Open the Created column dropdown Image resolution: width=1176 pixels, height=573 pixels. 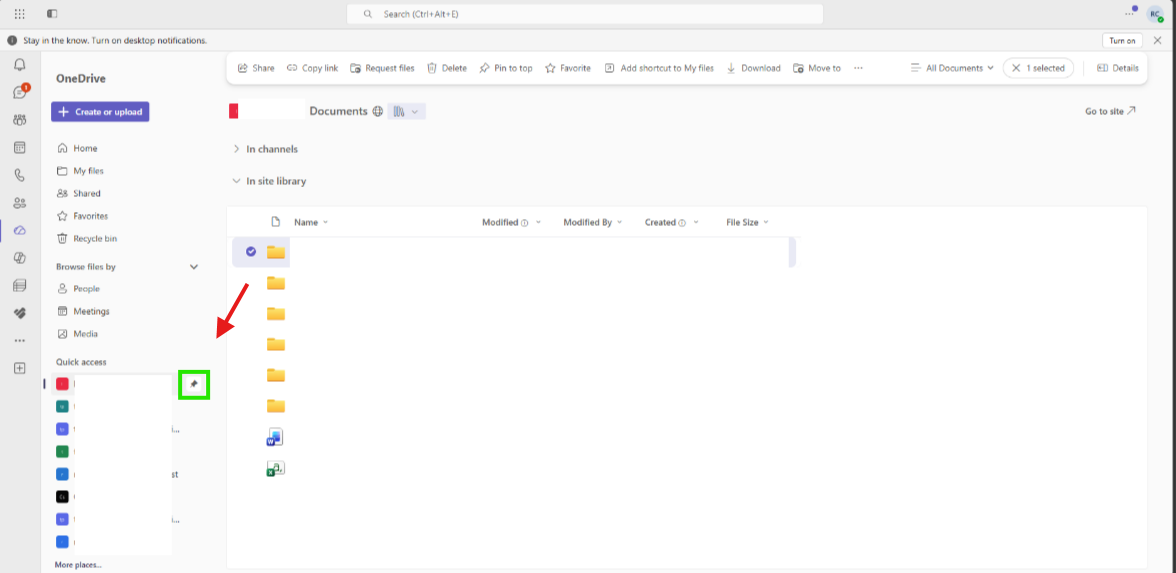(696, 223)
